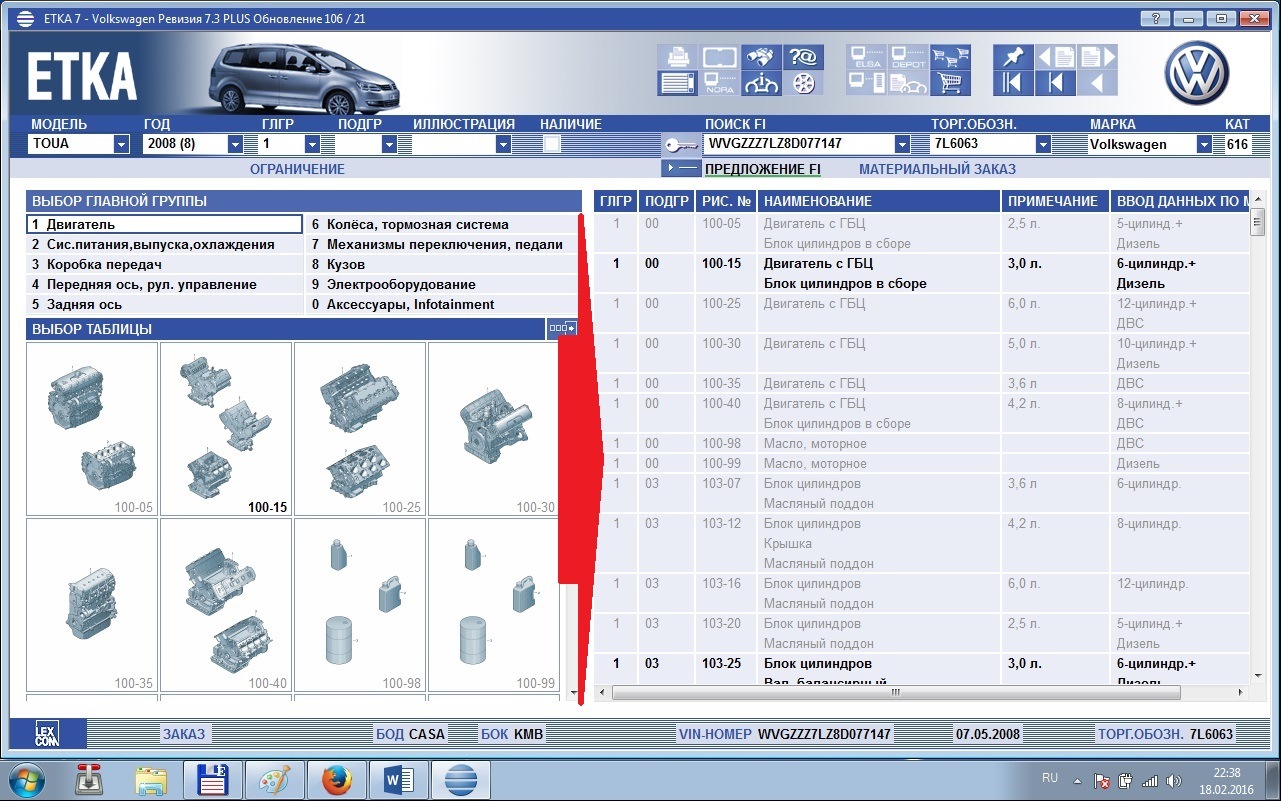Toggle the НАЛИЧИЕ checkbox
1281x801 pixels.
tap(551, 144)
